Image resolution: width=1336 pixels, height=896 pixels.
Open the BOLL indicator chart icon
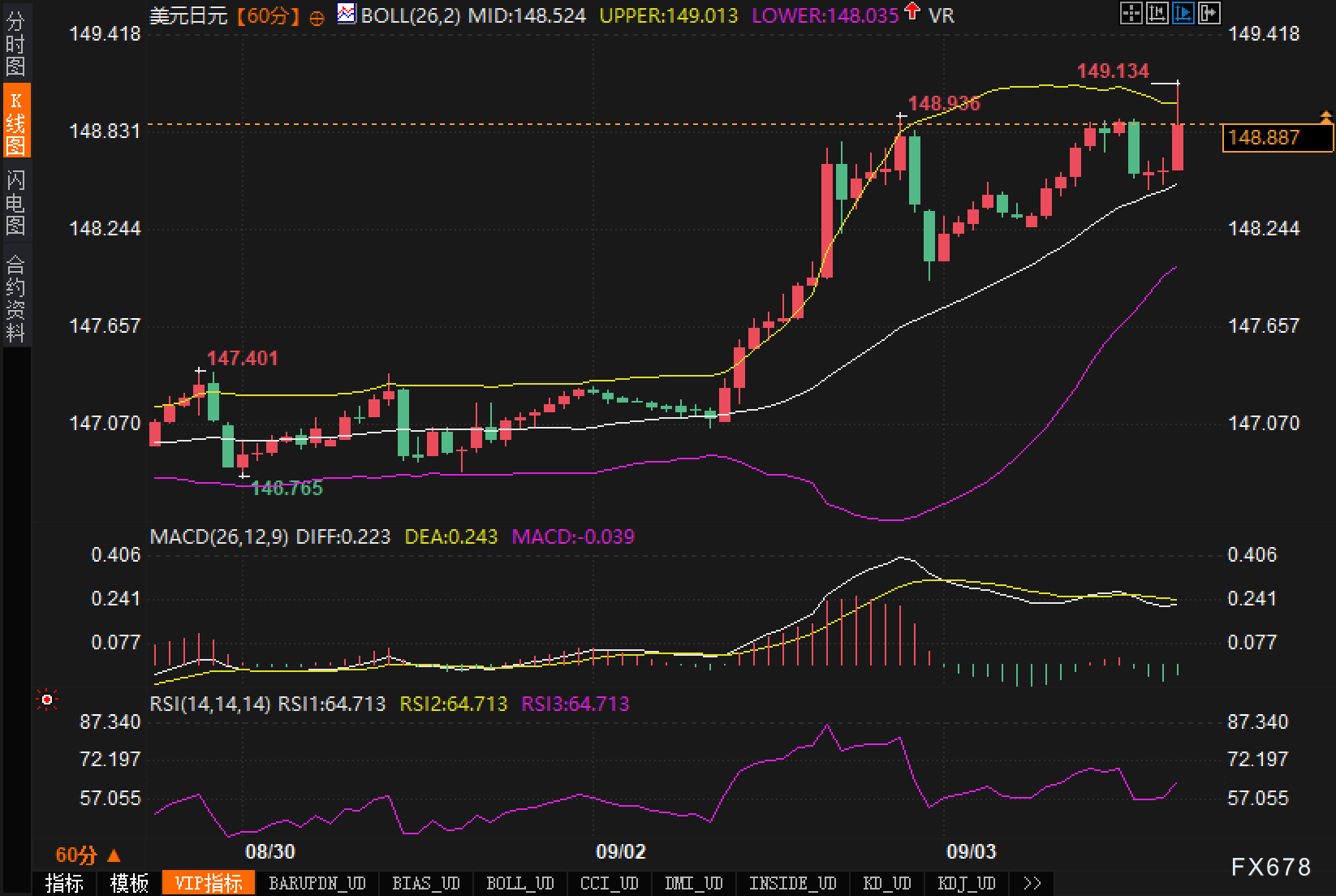347,14
